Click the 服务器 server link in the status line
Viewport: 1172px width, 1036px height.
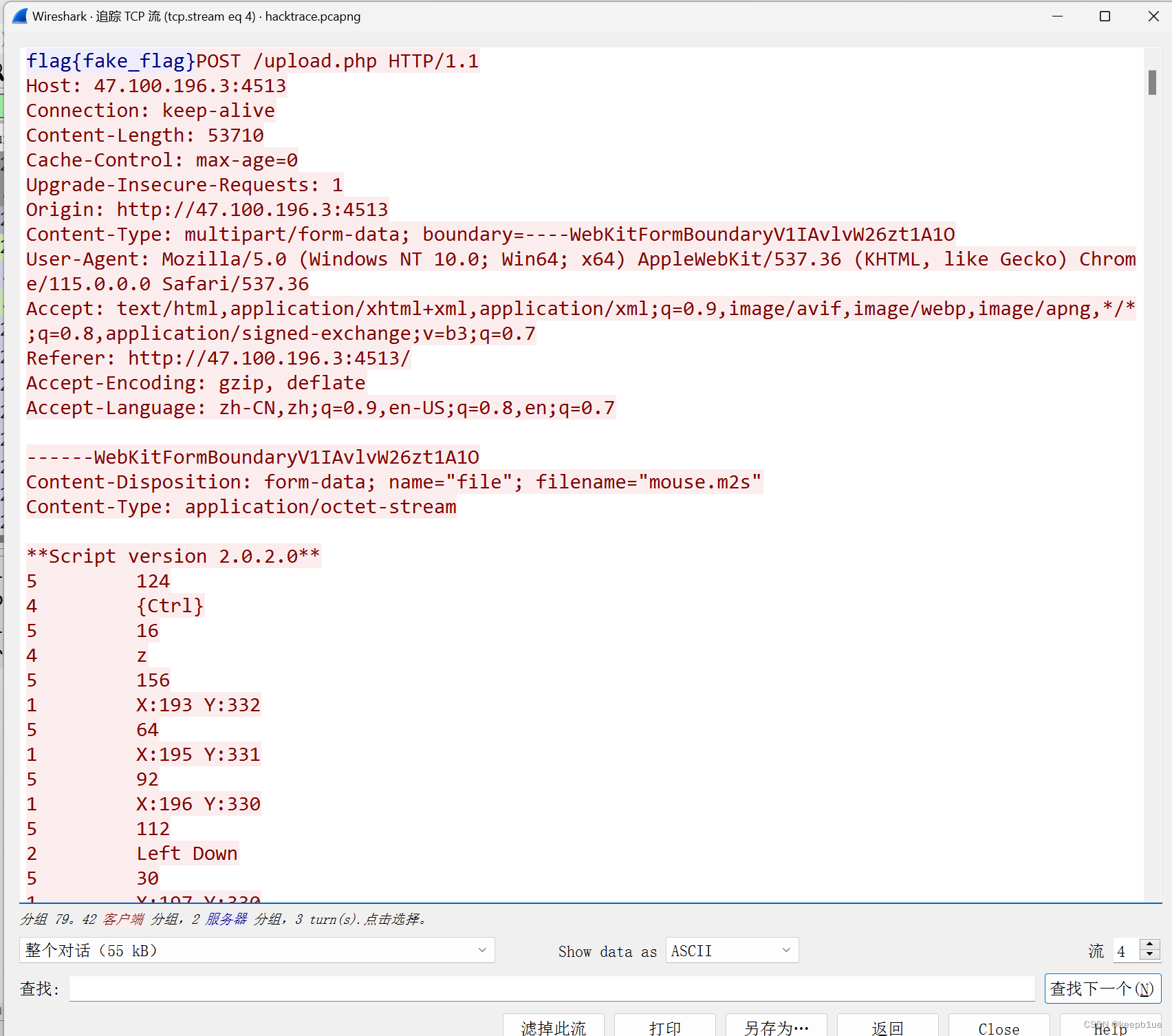[226, 919]
